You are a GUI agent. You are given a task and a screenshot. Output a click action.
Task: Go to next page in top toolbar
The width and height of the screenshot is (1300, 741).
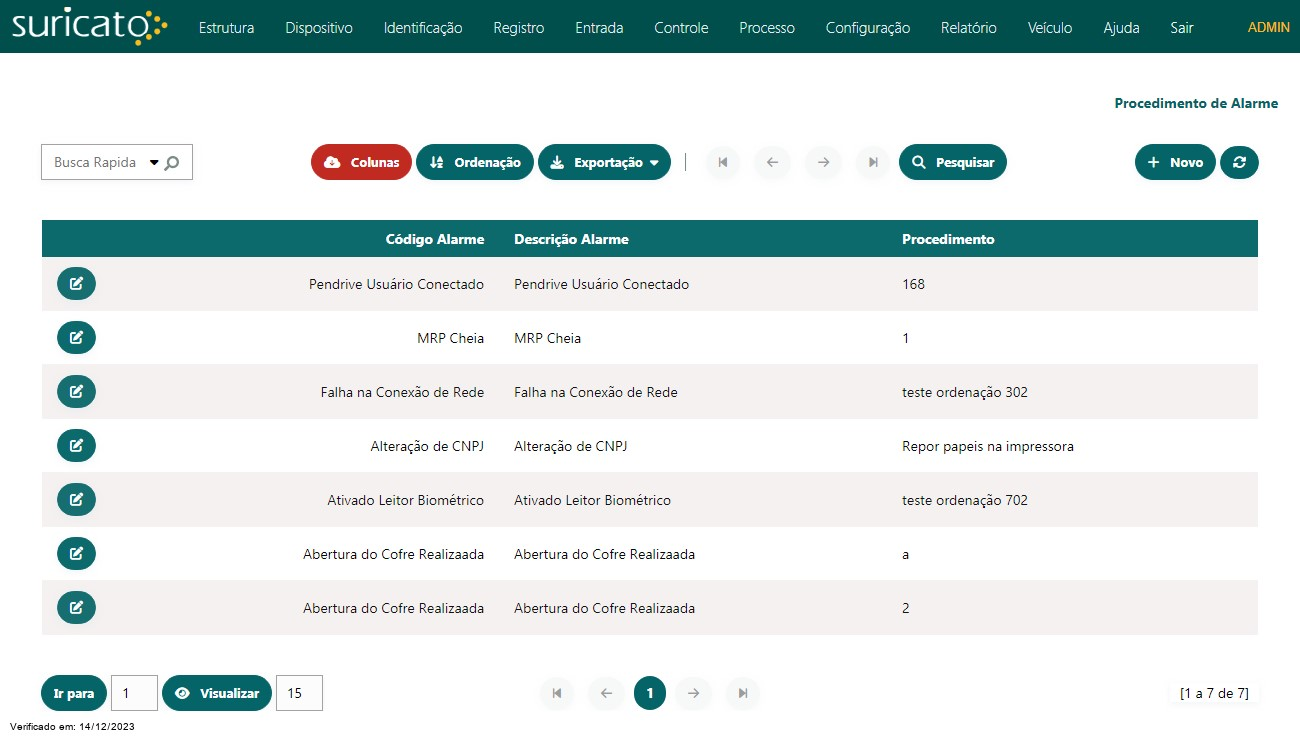click(x=823, y=162)
